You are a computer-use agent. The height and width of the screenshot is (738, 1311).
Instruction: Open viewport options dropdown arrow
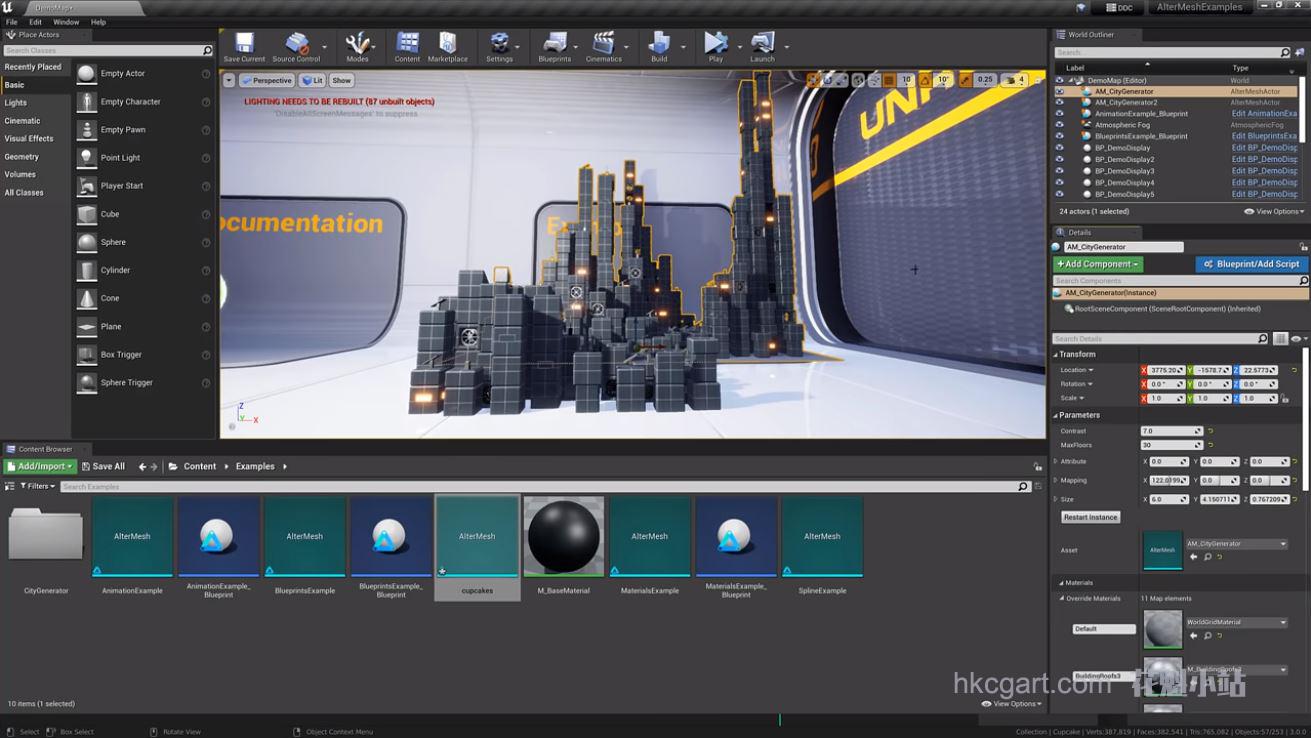point(229,80)
